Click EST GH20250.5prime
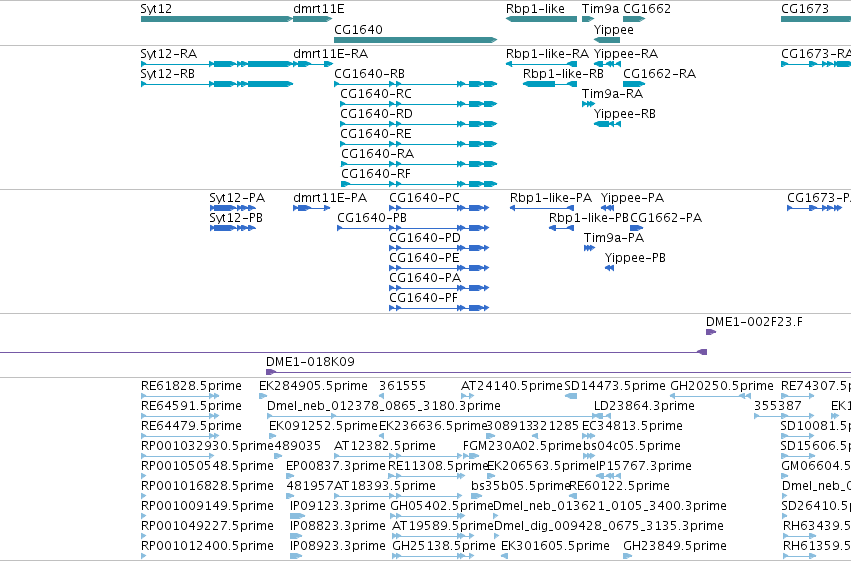The height and width of the screenshot is (561, 851). tap(710, 397)
